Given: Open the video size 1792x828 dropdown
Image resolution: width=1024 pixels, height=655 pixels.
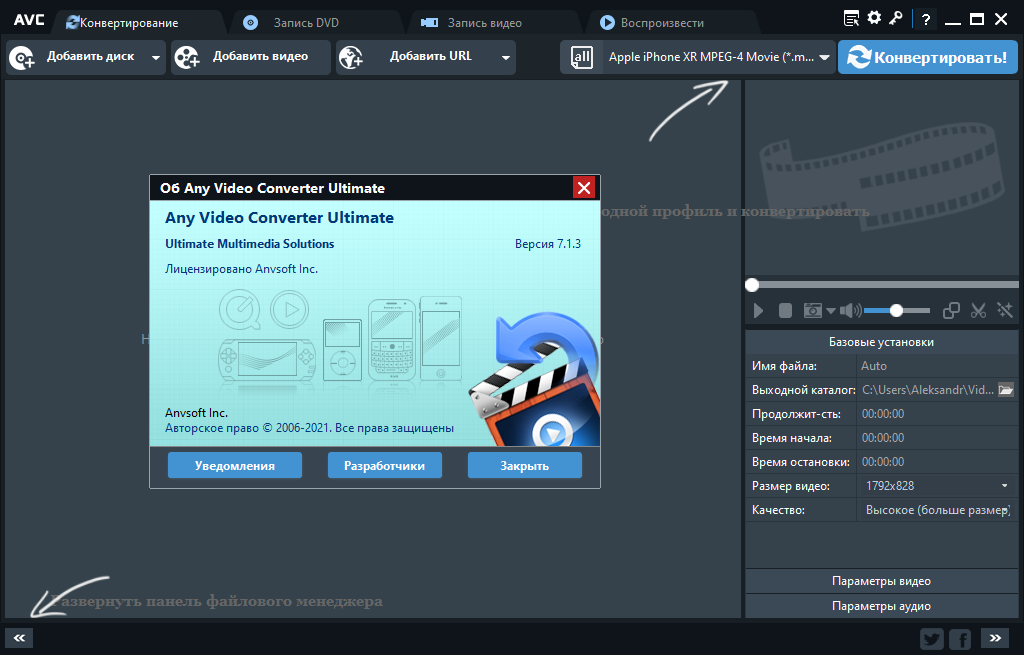Looking at the screenshot, I should [937, 486].
